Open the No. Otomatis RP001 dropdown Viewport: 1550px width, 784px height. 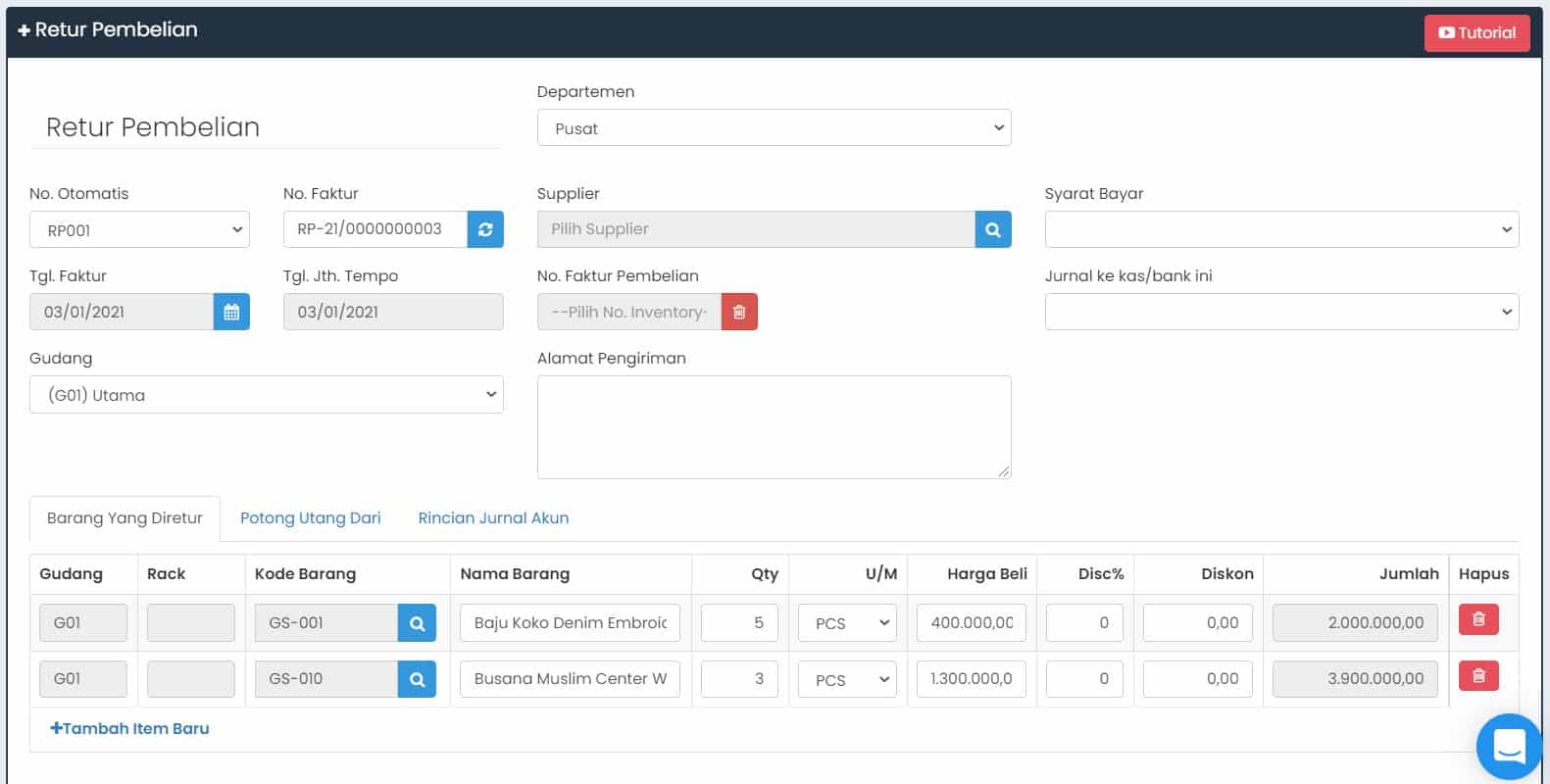point(139,230)
